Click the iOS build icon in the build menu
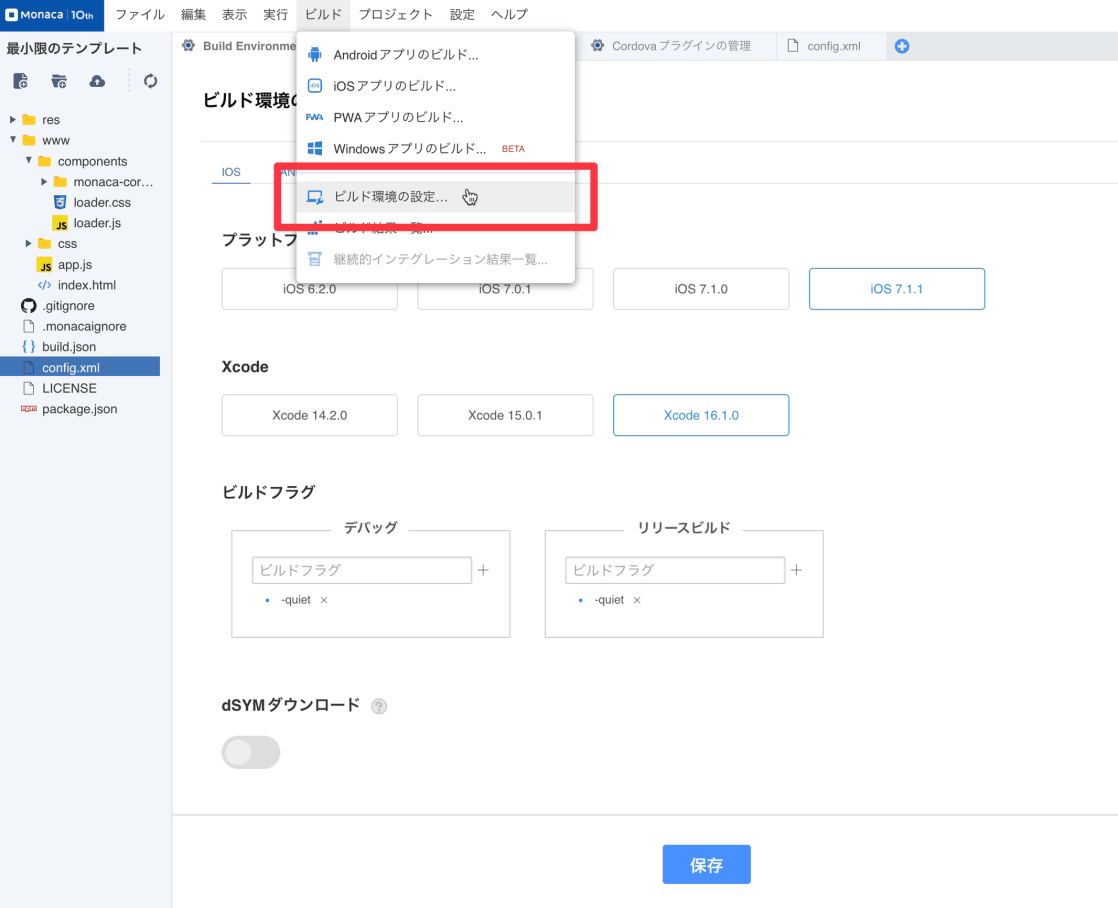The image size is (1118, 908). 314,86
